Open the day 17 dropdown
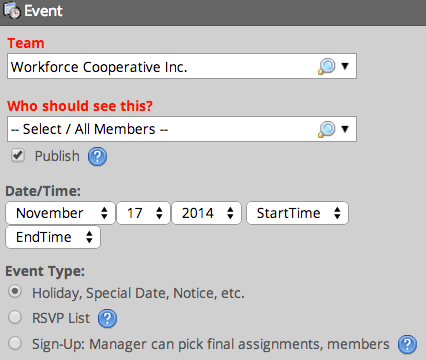Screen dimensions: 426x360 coord(143,213)
